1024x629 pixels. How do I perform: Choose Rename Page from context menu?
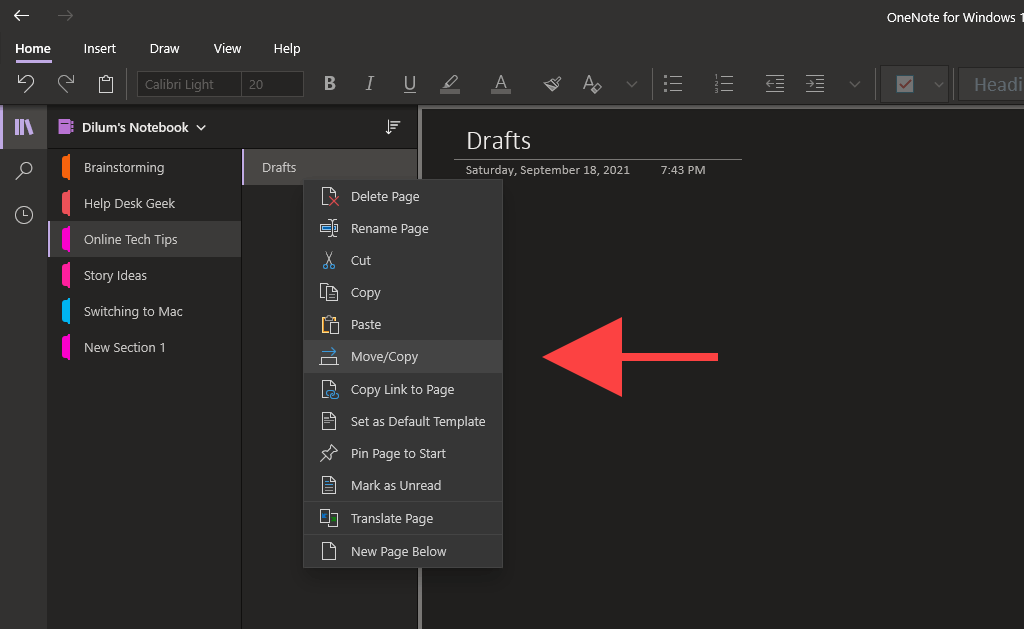coord(403,229)
